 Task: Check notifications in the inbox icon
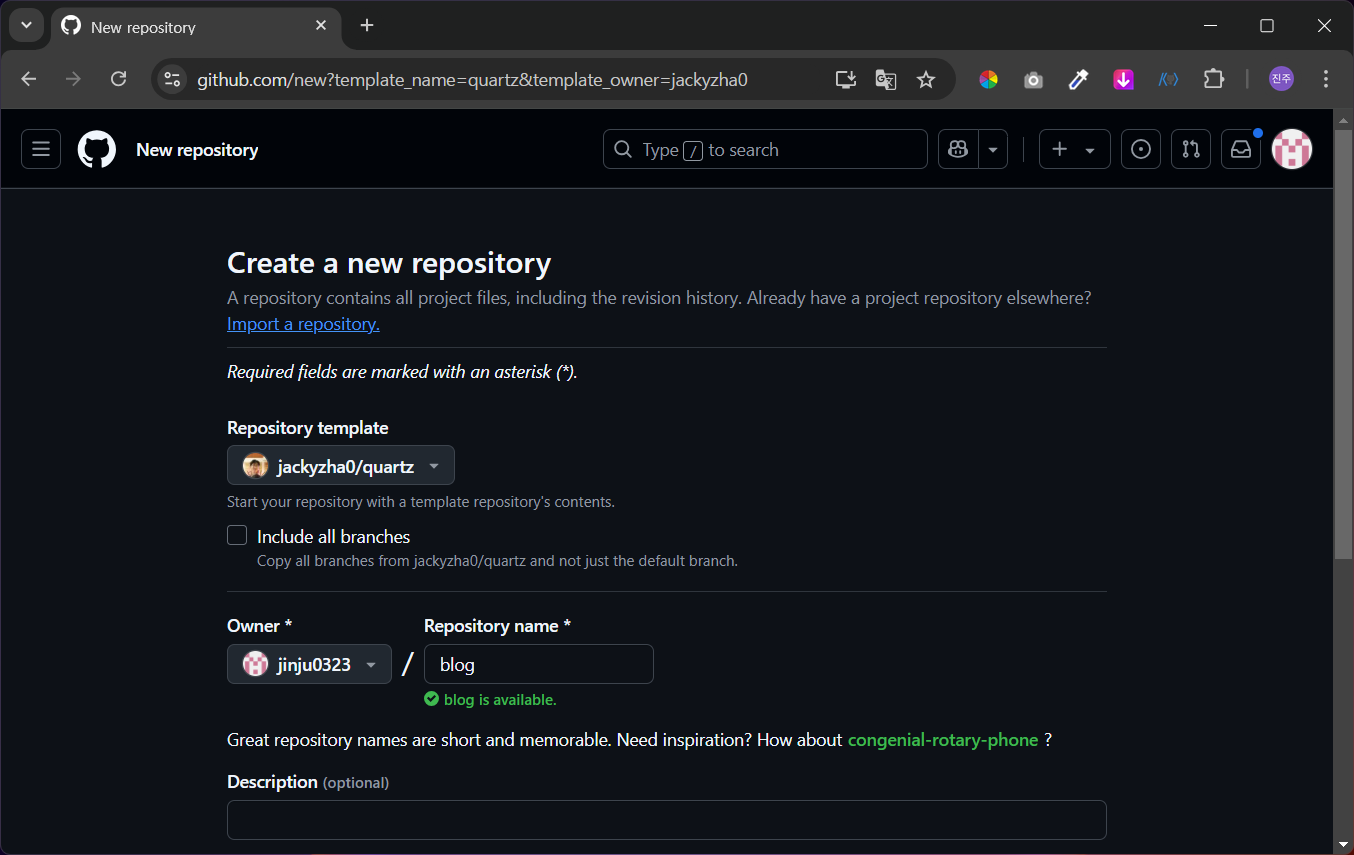tap(1240, 148)
